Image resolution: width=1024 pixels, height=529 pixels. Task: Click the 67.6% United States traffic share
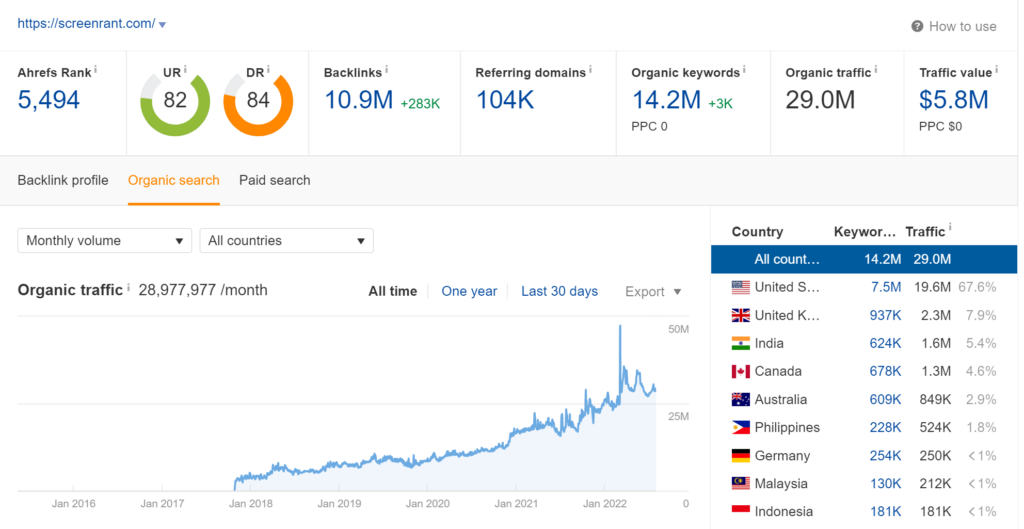977,287
